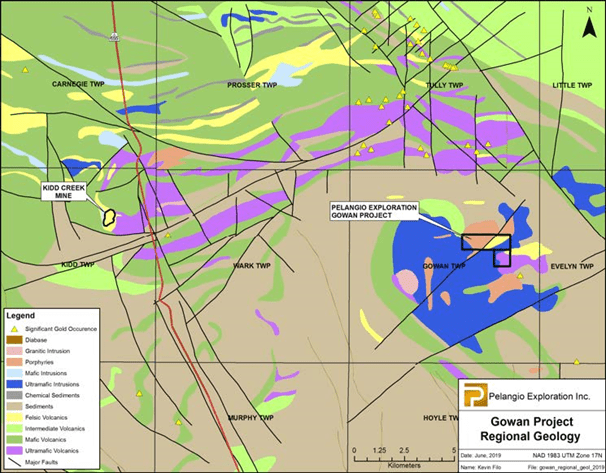The image size is (606, 473).
Task: Select the Felsic Volcanics yellow legend swatch
Action: [x=14, y=416]
